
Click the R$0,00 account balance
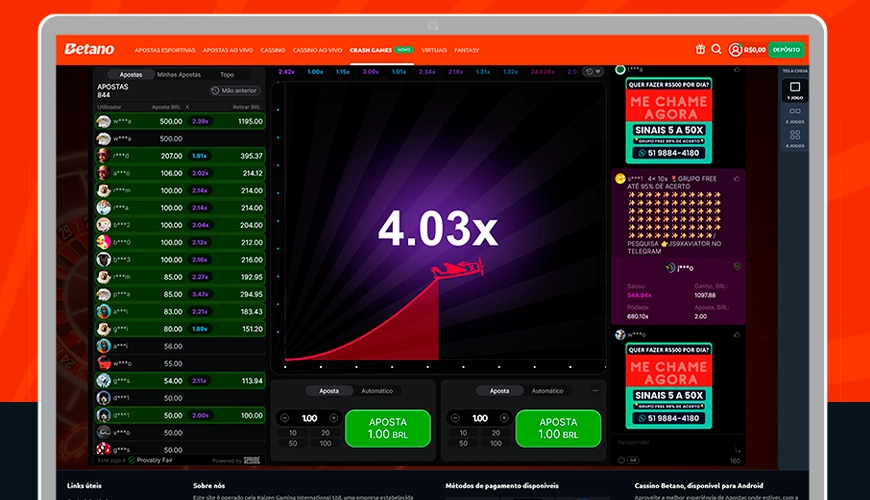(755, 50)
